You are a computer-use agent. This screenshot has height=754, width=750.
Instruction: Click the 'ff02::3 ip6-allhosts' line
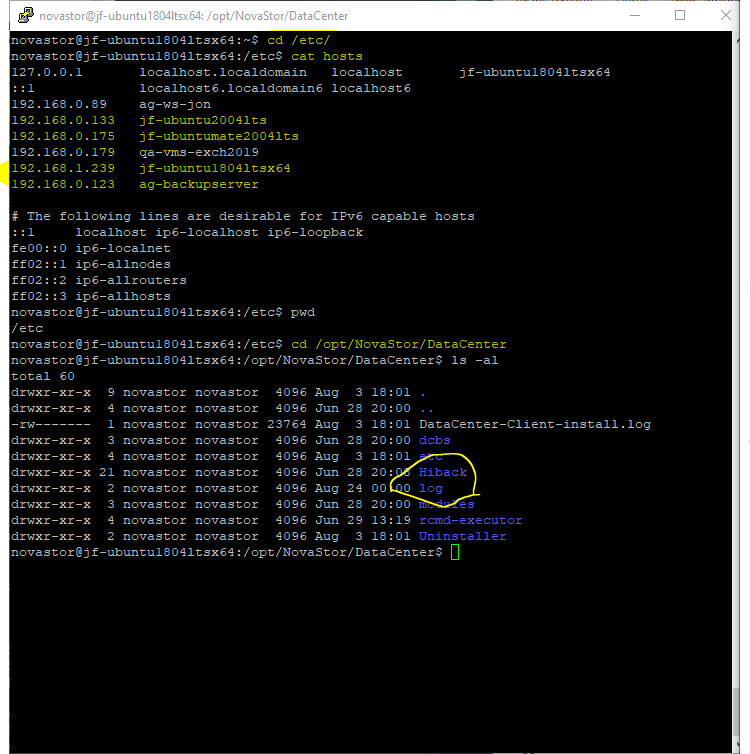91,296
